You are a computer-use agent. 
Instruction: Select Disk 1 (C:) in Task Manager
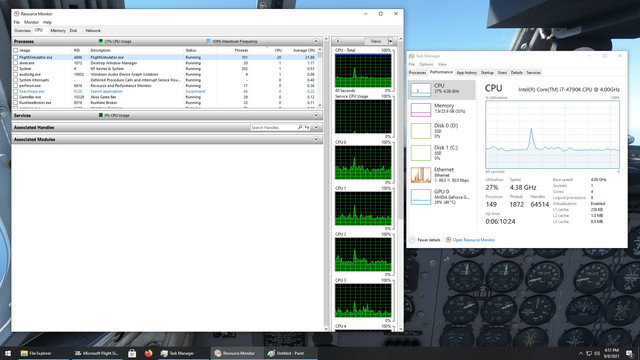point(442,153)
